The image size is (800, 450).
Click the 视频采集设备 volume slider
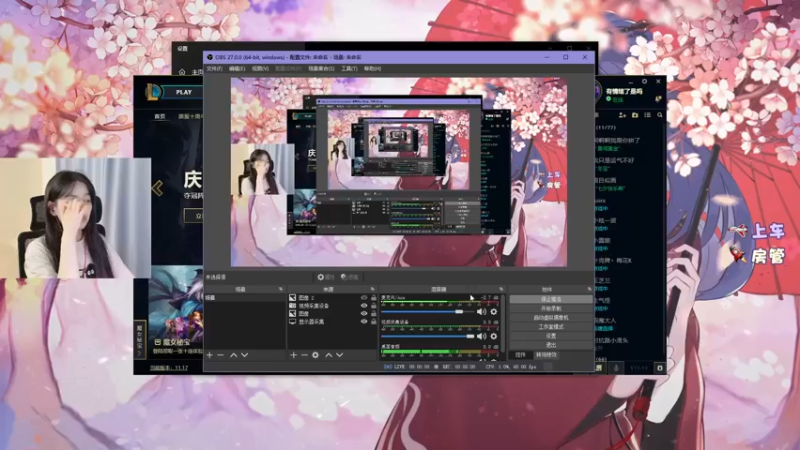tap(428, 336)
